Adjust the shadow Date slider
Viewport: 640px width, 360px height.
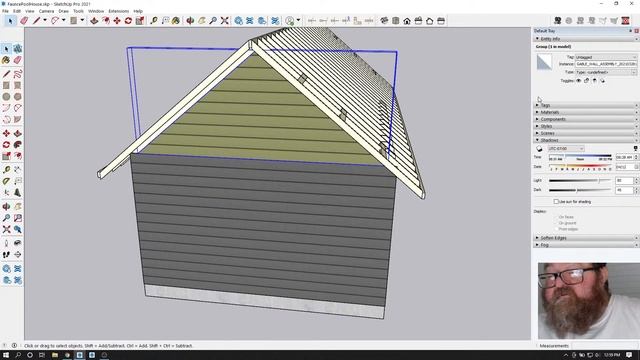(x=580, y=167)
